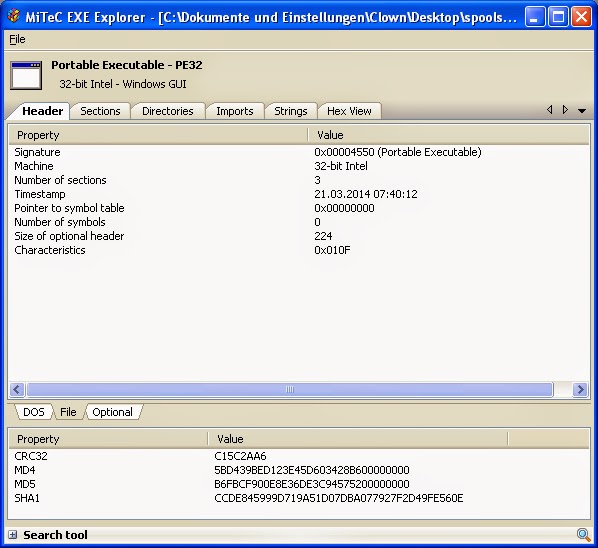Click the Characteristics value 0x010F
Viewport: 598px width, 548px height.
(x=332, y=250)
